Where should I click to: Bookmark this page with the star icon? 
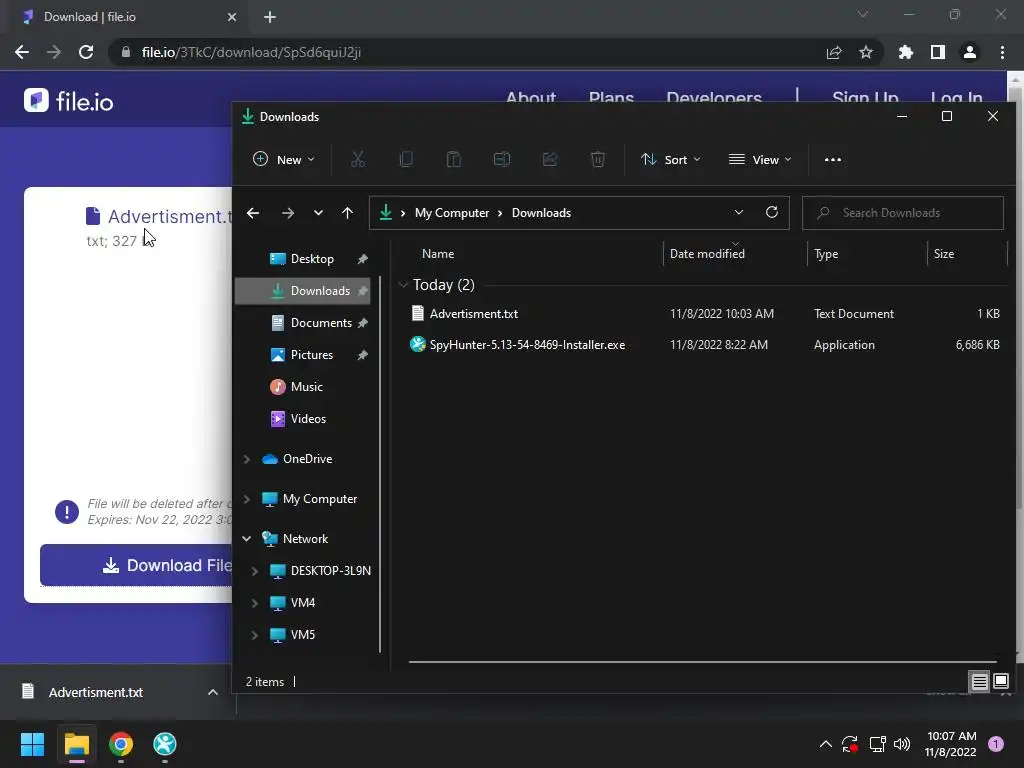click(x=866, y=52)
